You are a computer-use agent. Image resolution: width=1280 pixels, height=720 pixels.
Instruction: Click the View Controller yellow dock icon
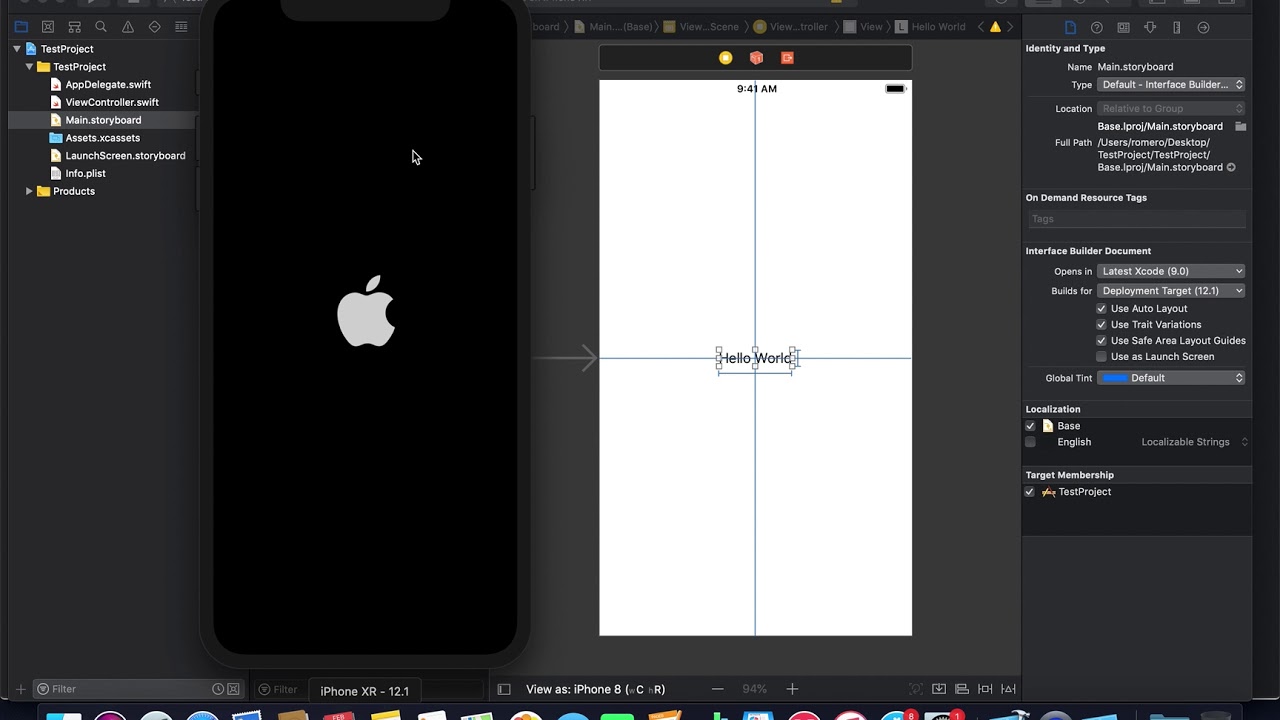(x=726, y=58)
